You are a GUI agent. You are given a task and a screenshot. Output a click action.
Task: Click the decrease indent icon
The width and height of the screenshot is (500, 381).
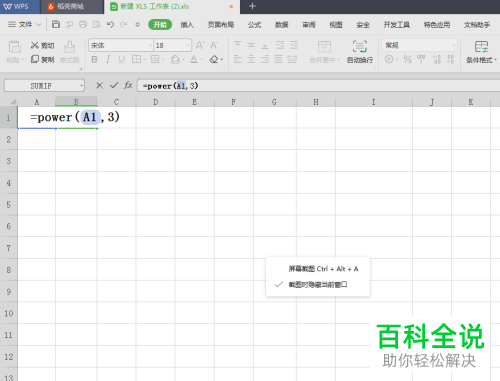(x=280, y=45)
